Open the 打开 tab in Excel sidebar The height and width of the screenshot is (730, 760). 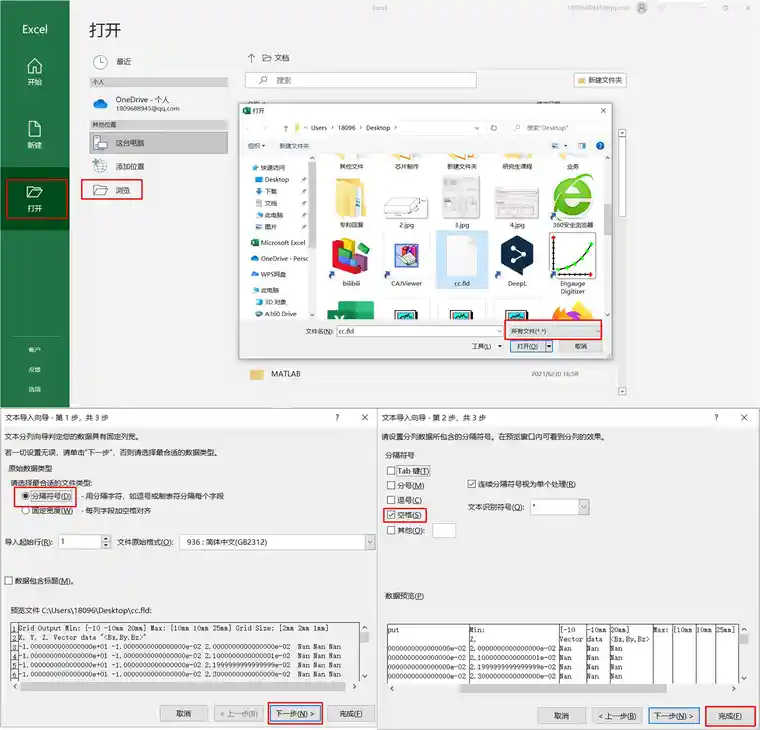coord(35,199)
